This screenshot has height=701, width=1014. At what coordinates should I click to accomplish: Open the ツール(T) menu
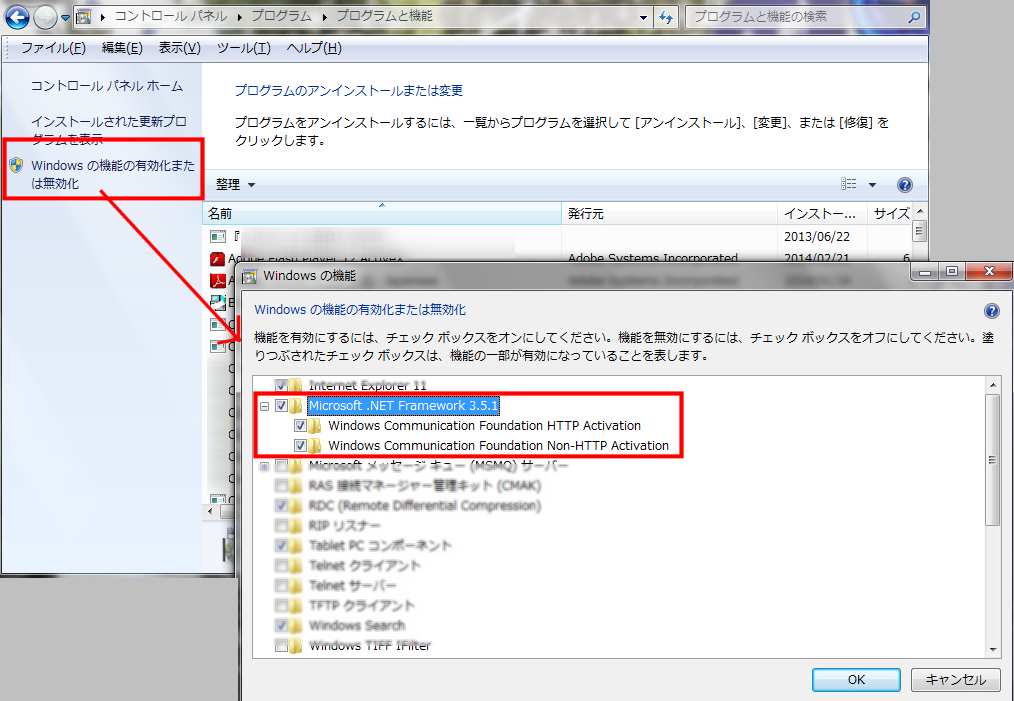pos(243,48)
